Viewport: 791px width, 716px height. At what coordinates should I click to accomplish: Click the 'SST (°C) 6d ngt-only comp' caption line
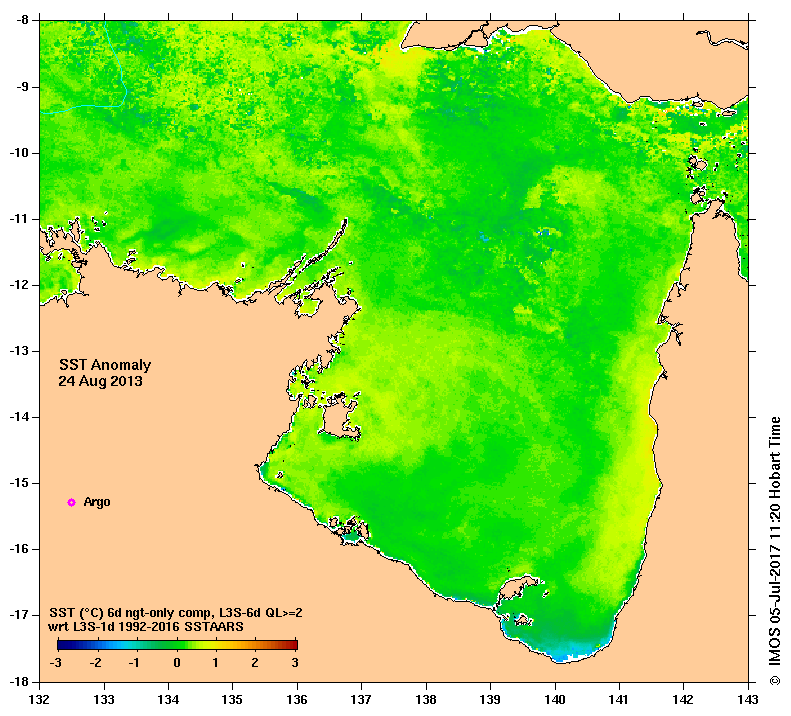click(176, 613)
